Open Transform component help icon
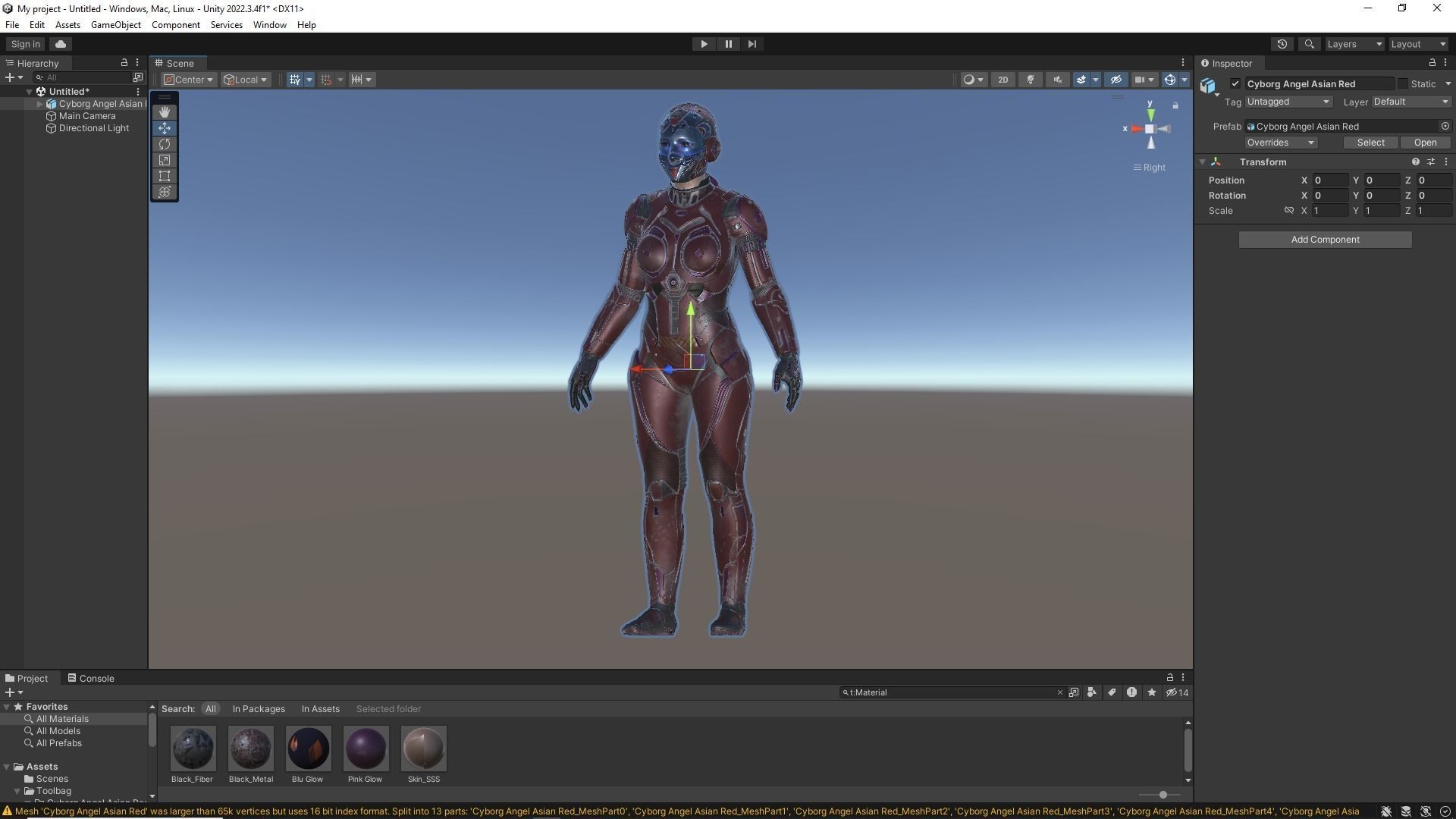This screenshot has height=819, width=1456. [x=1415, y=162]
